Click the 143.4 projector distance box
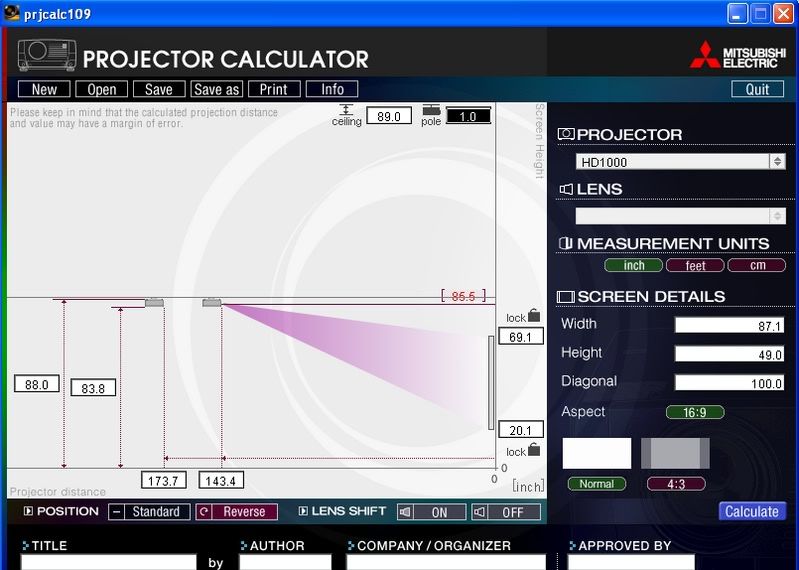The width and height of the screenshot is (799, 570). click(221, 480)
